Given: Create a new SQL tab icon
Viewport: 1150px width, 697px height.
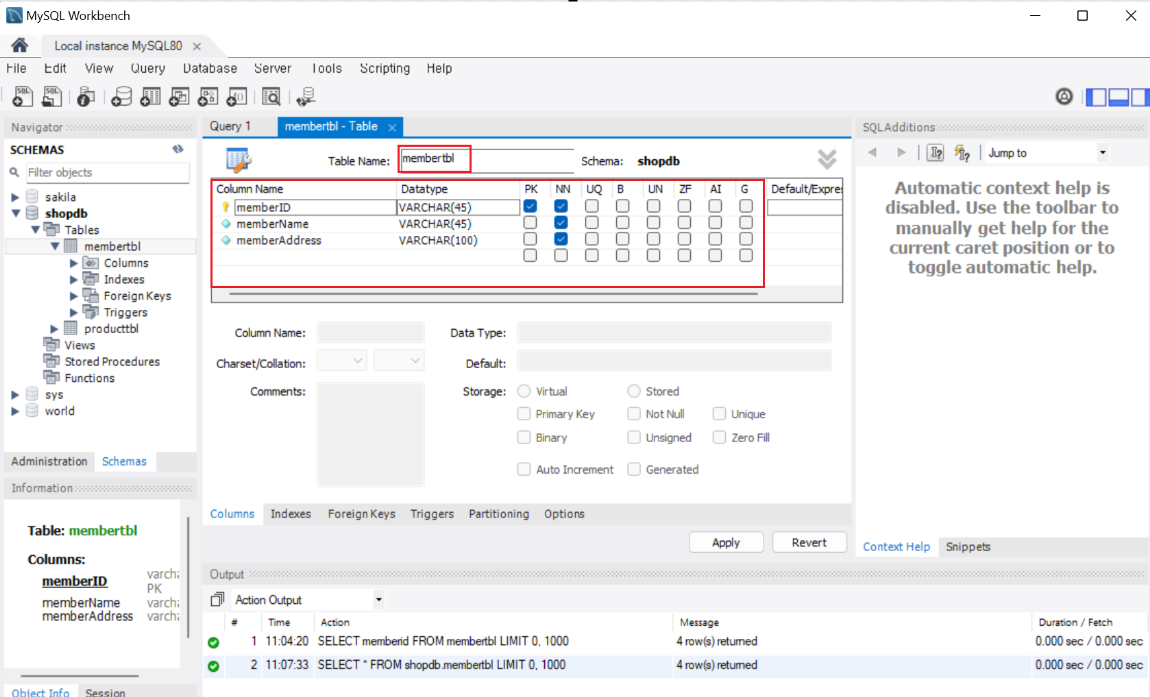Looking at the screenshot, I should pos(22,96).
